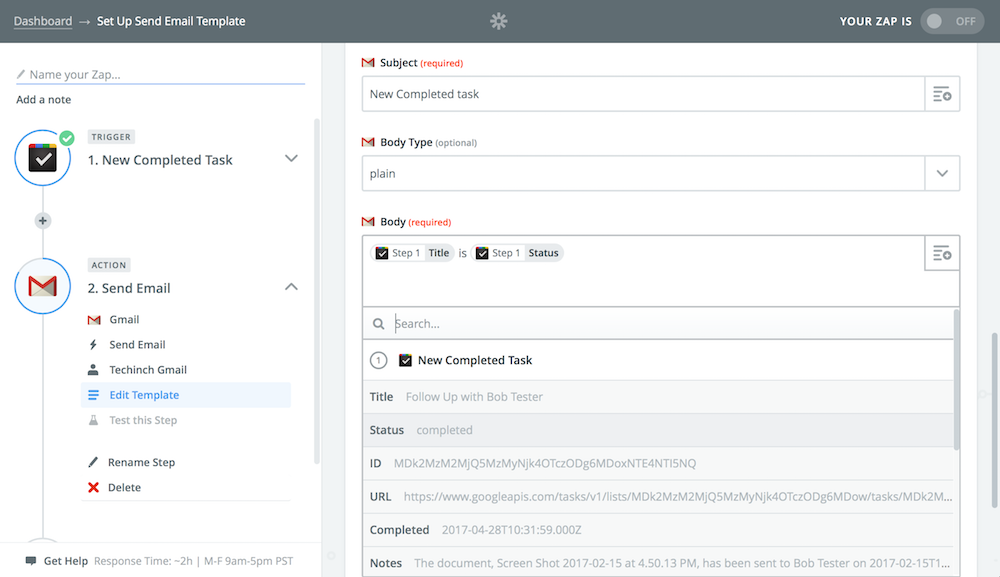Open the Google Tasks trigger step icon
1000x577 pixels.
43,158
